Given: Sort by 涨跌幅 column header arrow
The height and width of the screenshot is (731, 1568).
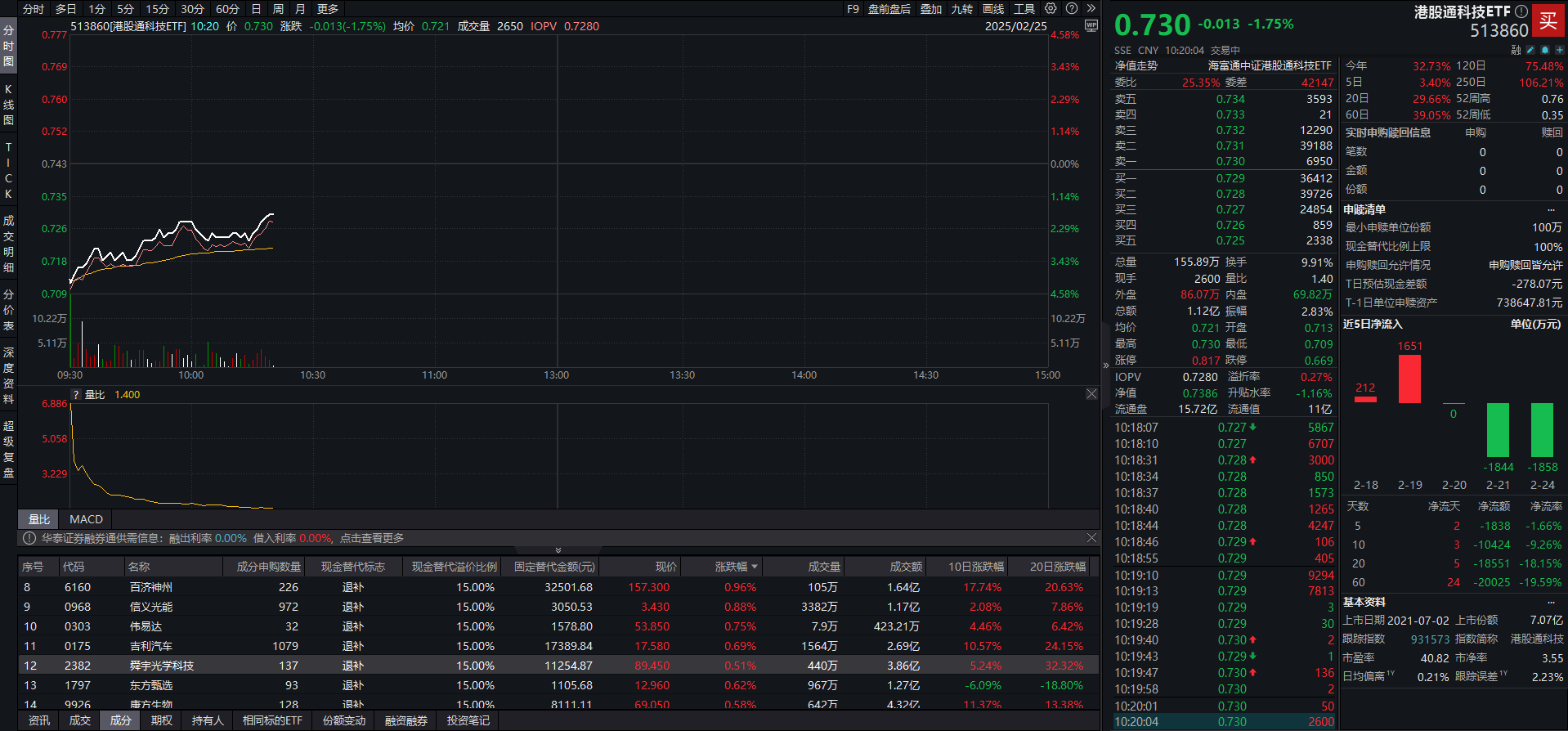Looking at the screenshot, I should point(755,567).
